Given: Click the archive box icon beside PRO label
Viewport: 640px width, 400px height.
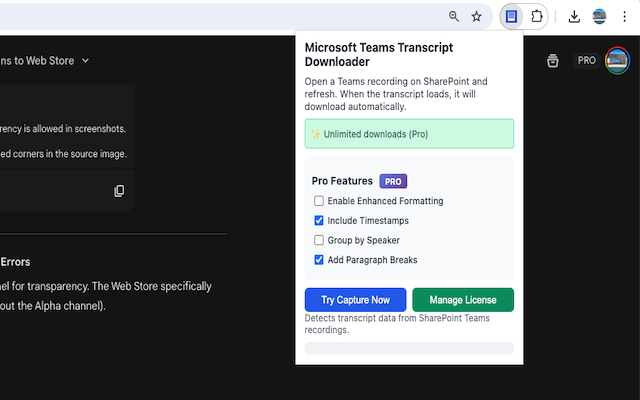Looking at the screenshot, I should tap(553, 61).
